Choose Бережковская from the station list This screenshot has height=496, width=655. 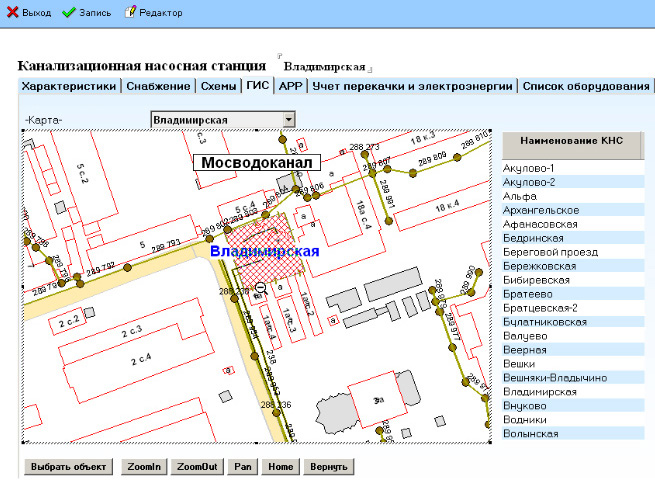(540, 266)
